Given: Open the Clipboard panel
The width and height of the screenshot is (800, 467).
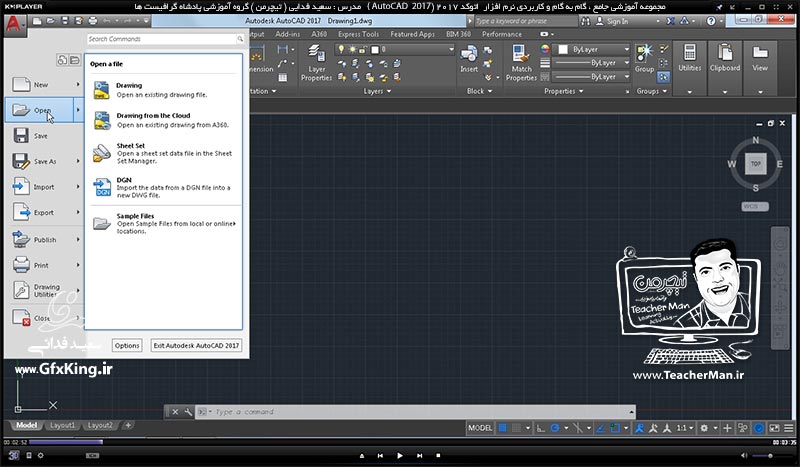Looking at the screenshot, I should [x=725, y=68].
